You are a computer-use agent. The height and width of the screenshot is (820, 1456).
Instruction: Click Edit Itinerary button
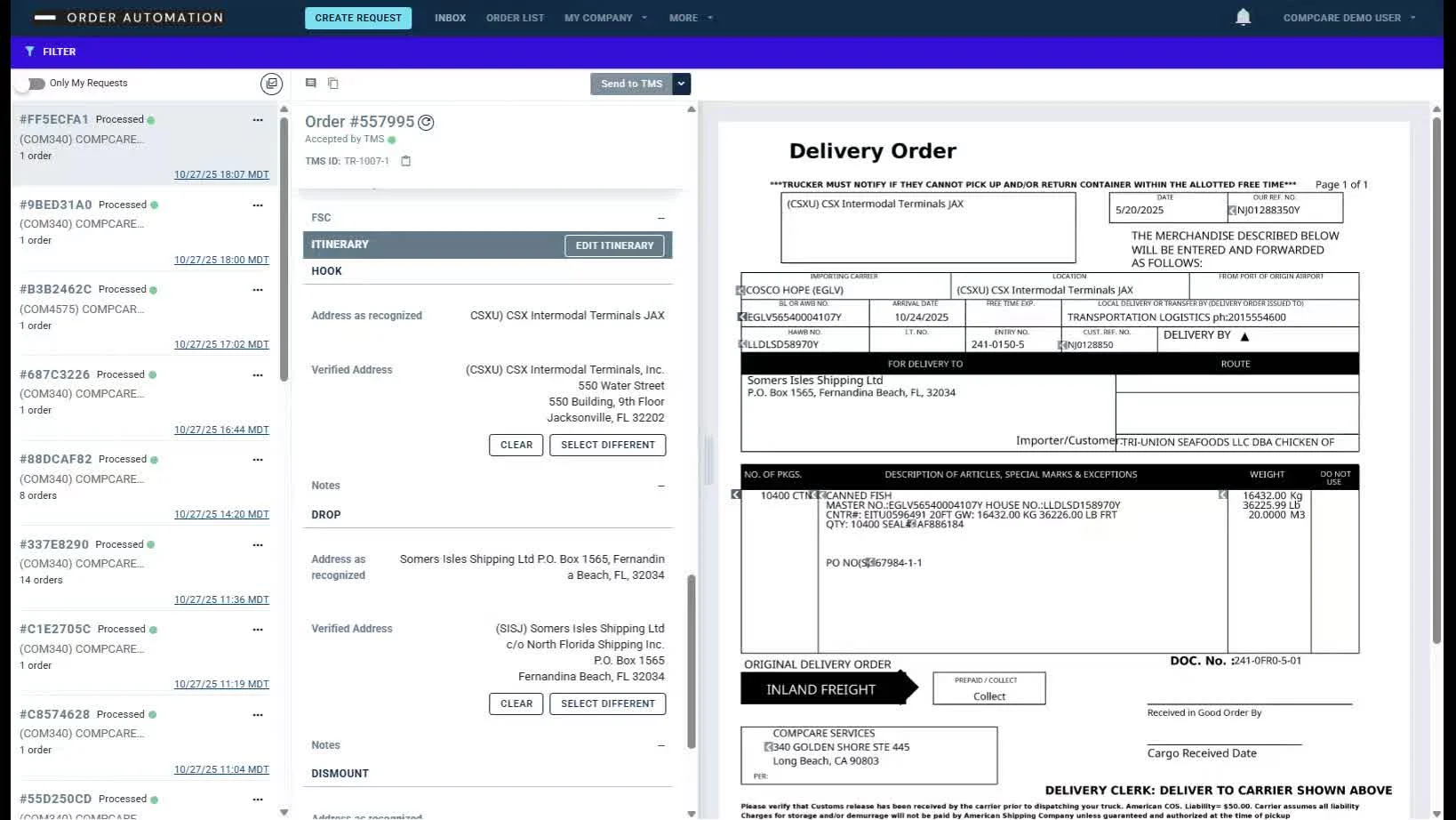(614, 245)
